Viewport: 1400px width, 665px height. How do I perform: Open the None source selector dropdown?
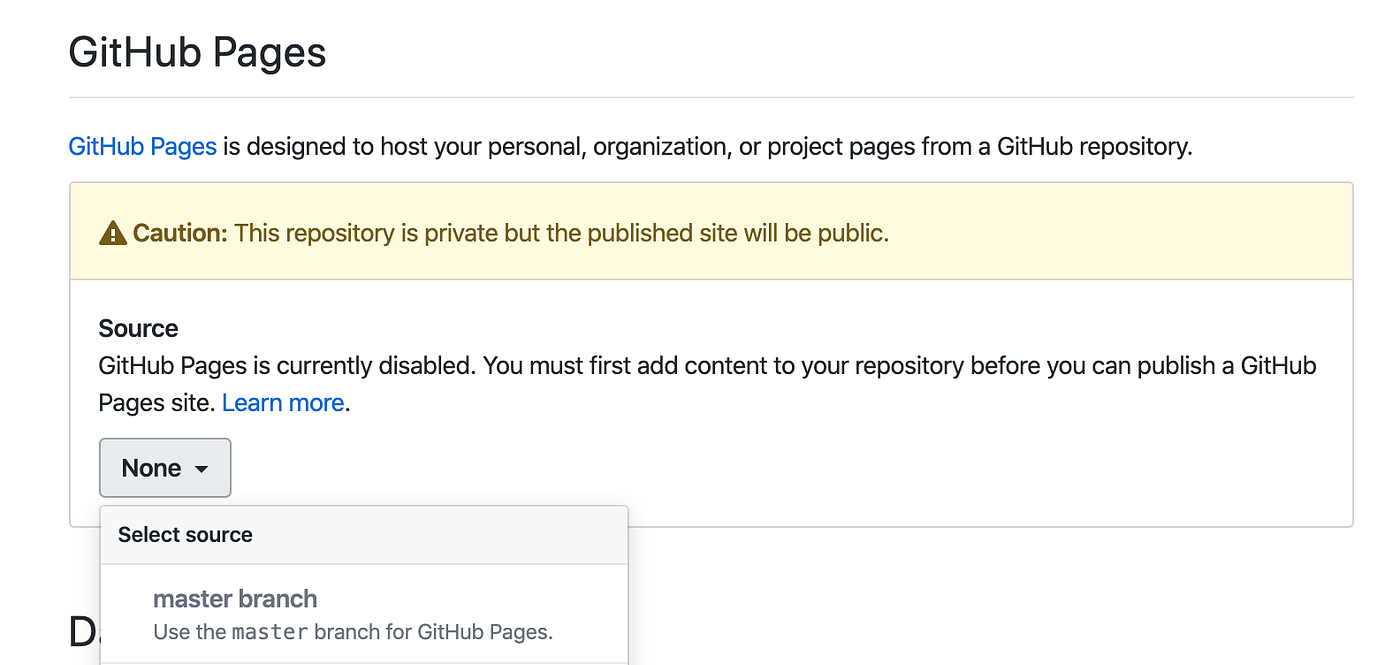164,467
